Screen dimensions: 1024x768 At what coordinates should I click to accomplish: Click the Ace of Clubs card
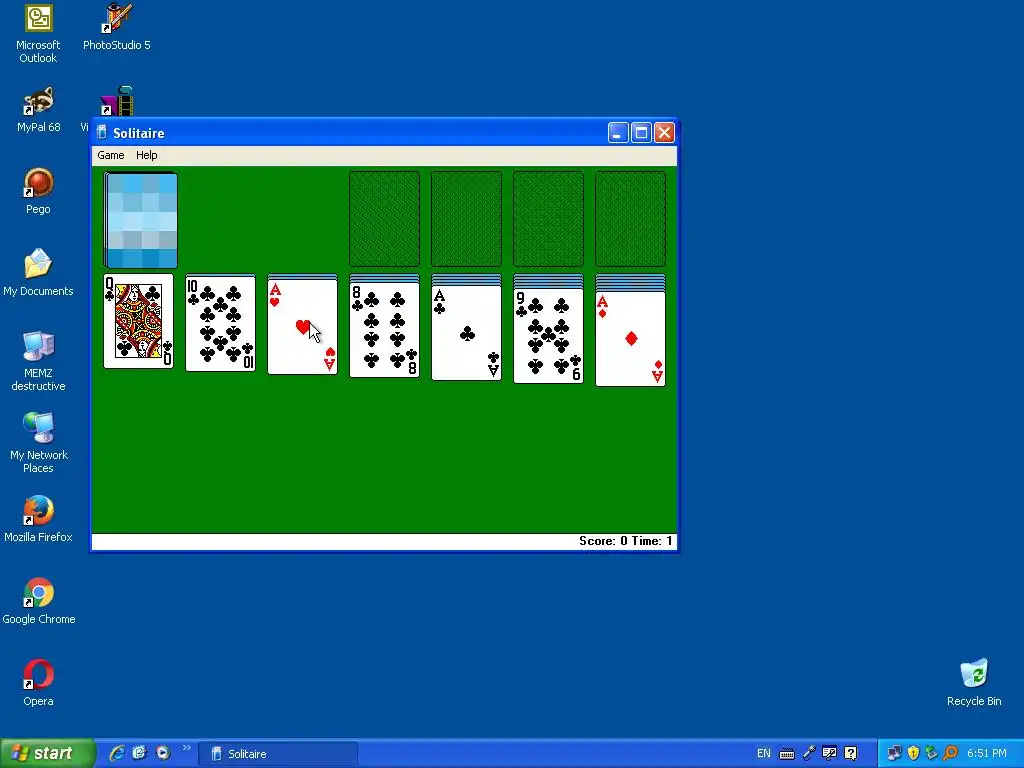[466, 333]
